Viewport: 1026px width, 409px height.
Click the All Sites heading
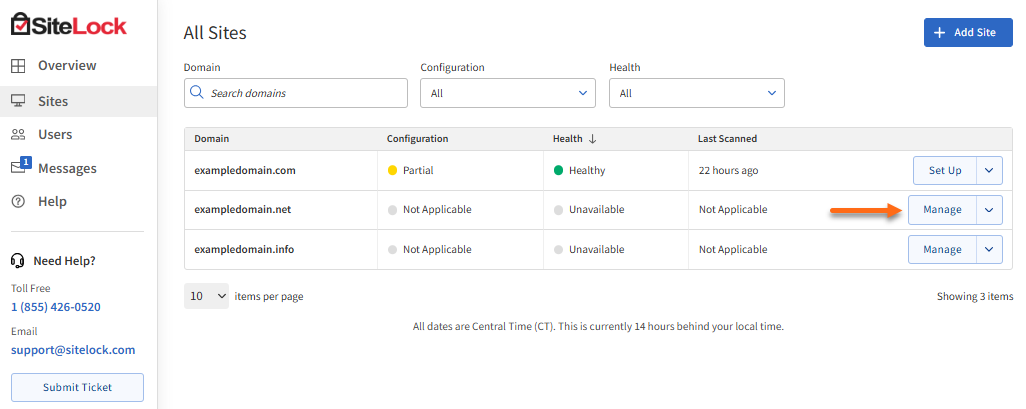[x=215, y=33]
